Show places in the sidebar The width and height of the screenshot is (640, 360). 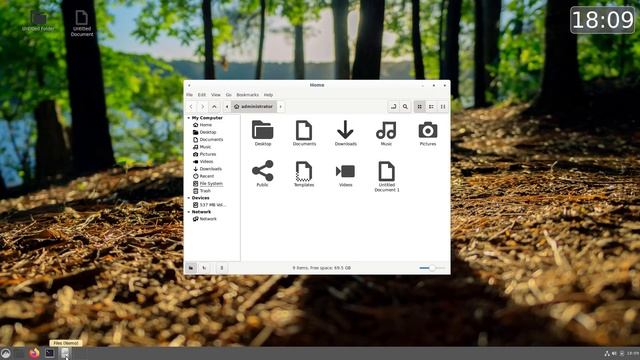click(191, 268)
